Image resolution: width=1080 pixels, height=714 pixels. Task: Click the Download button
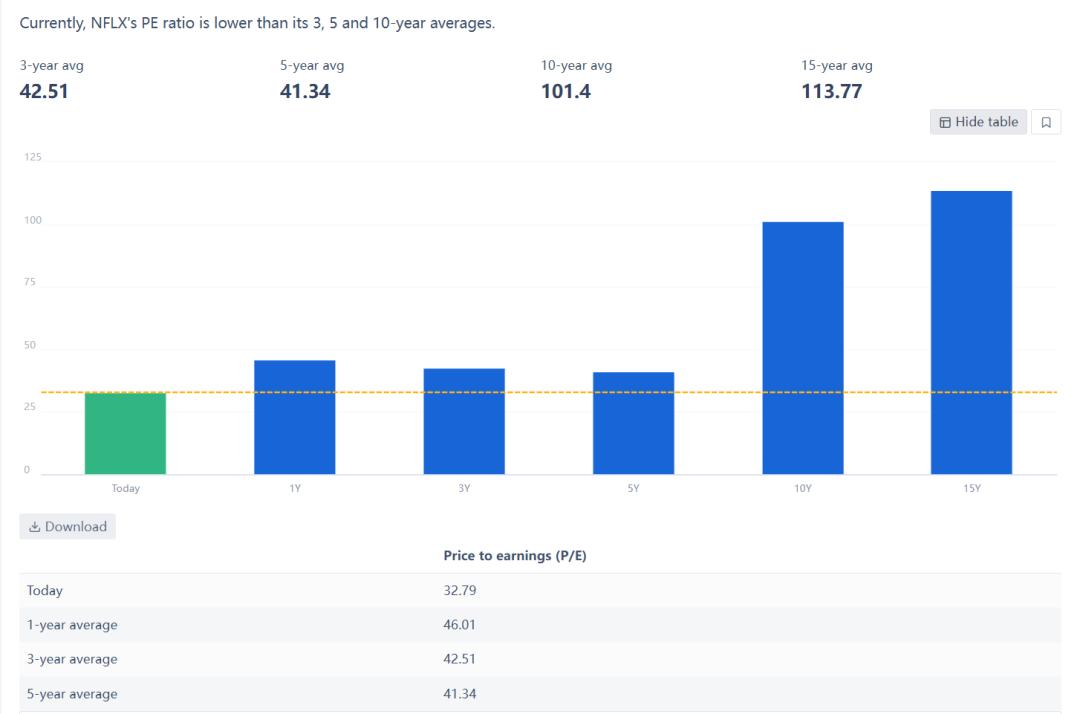68,527
